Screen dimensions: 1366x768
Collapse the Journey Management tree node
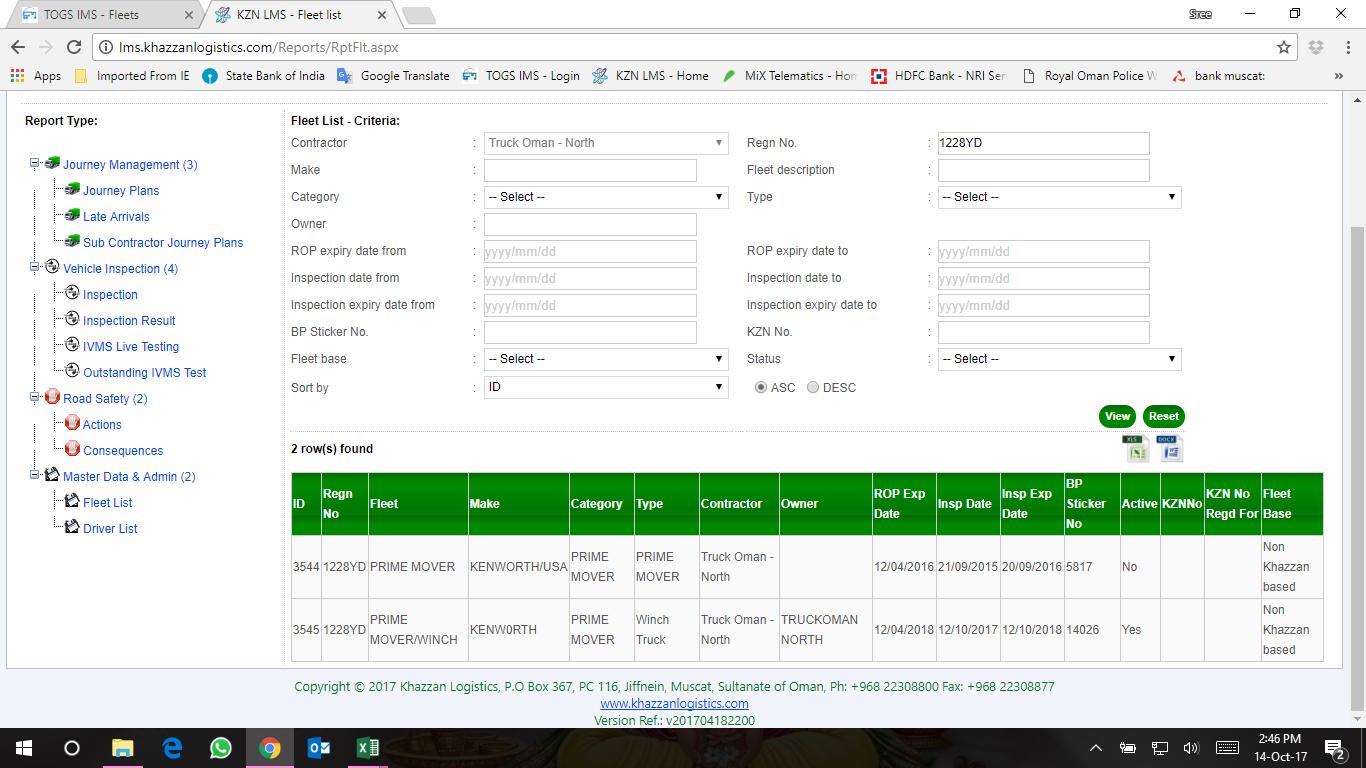click(x=35, y=164)
